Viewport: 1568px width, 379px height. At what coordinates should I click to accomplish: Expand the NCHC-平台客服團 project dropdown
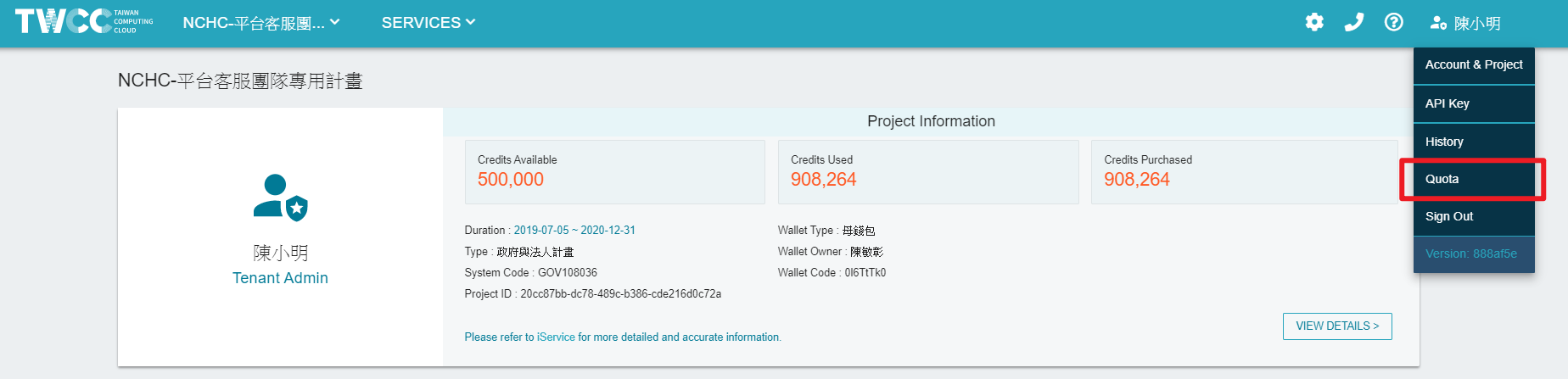pos(261,23)
